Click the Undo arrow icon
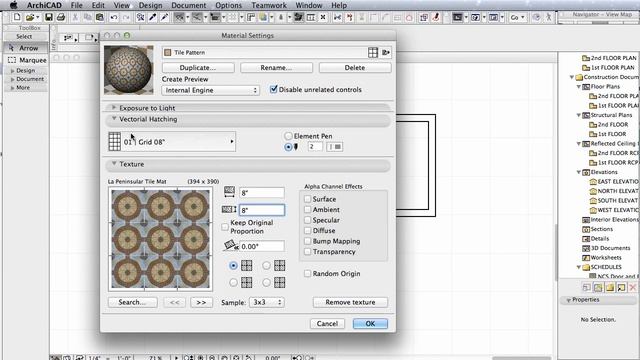This screenshot has height=360, width=640. pyautogui.click(x=114, y=17)
